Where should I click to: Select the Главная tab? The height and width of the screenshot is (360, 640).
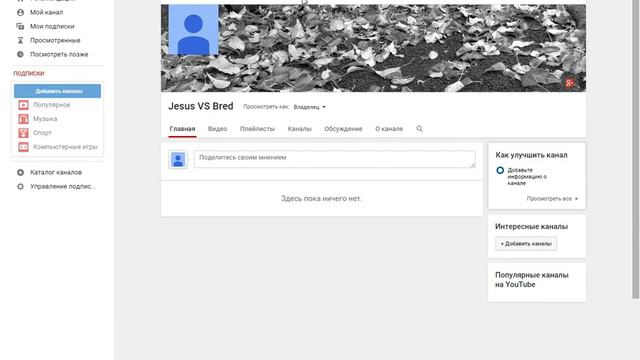pyautogui.click(x=182, y=129)
